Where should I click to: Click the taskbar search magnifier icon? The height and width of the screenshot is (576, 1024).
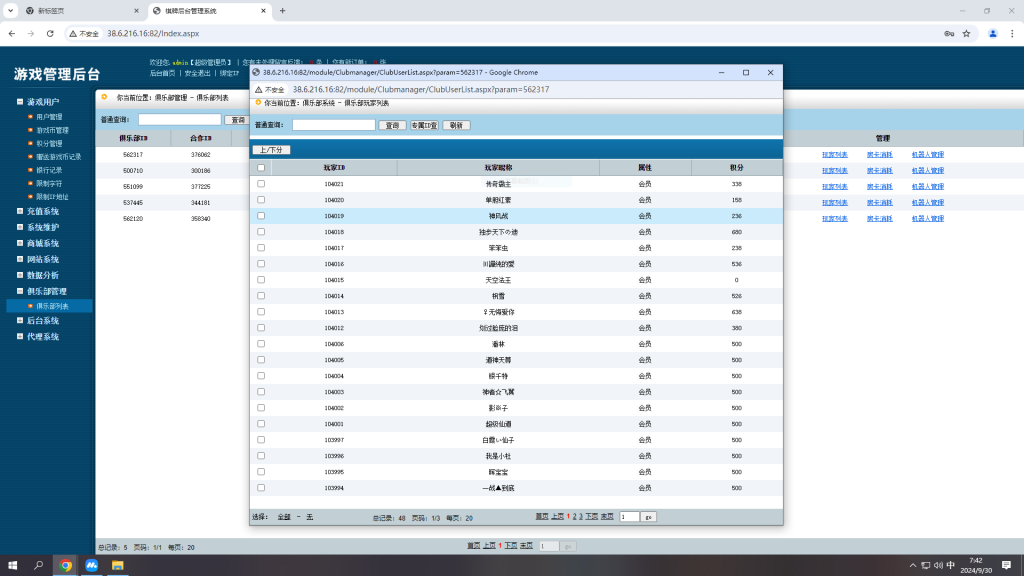tap(39, 565)
